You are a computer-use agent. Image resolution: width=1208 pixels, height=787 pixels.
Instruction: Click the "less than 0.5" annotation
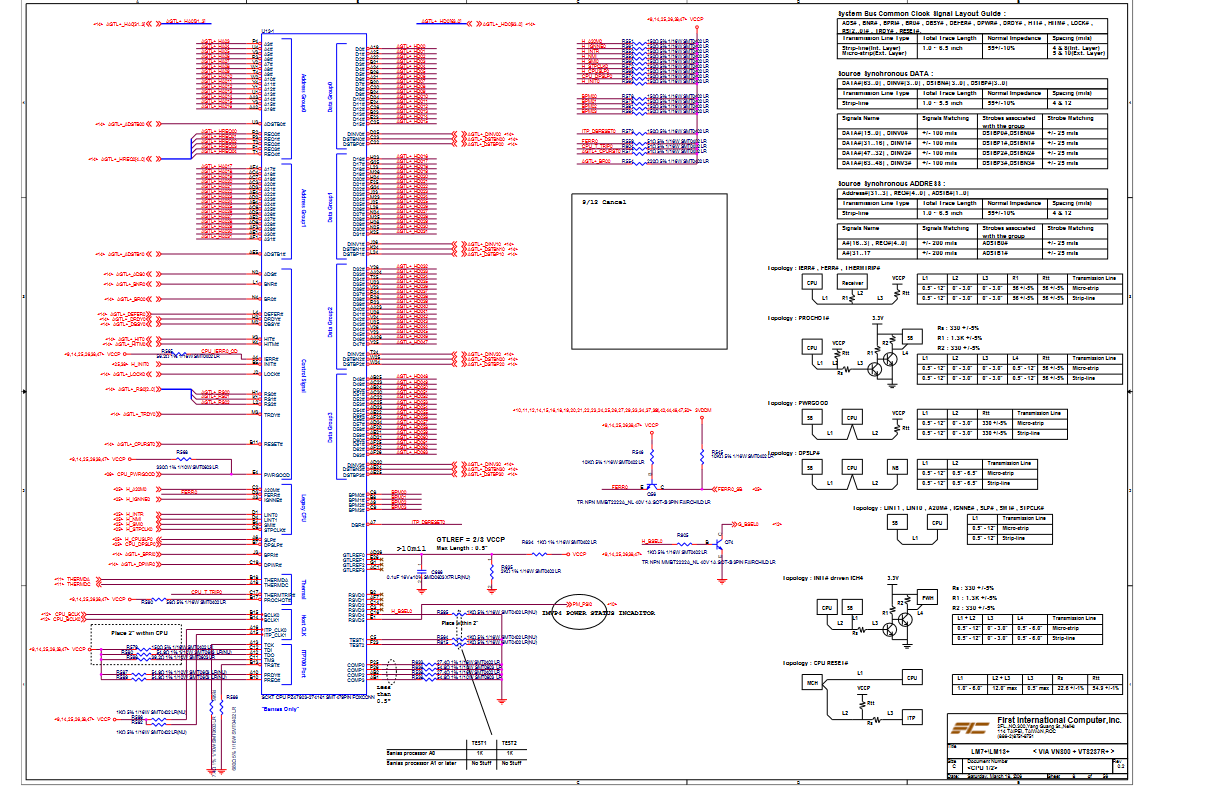(x=385, y=695)
